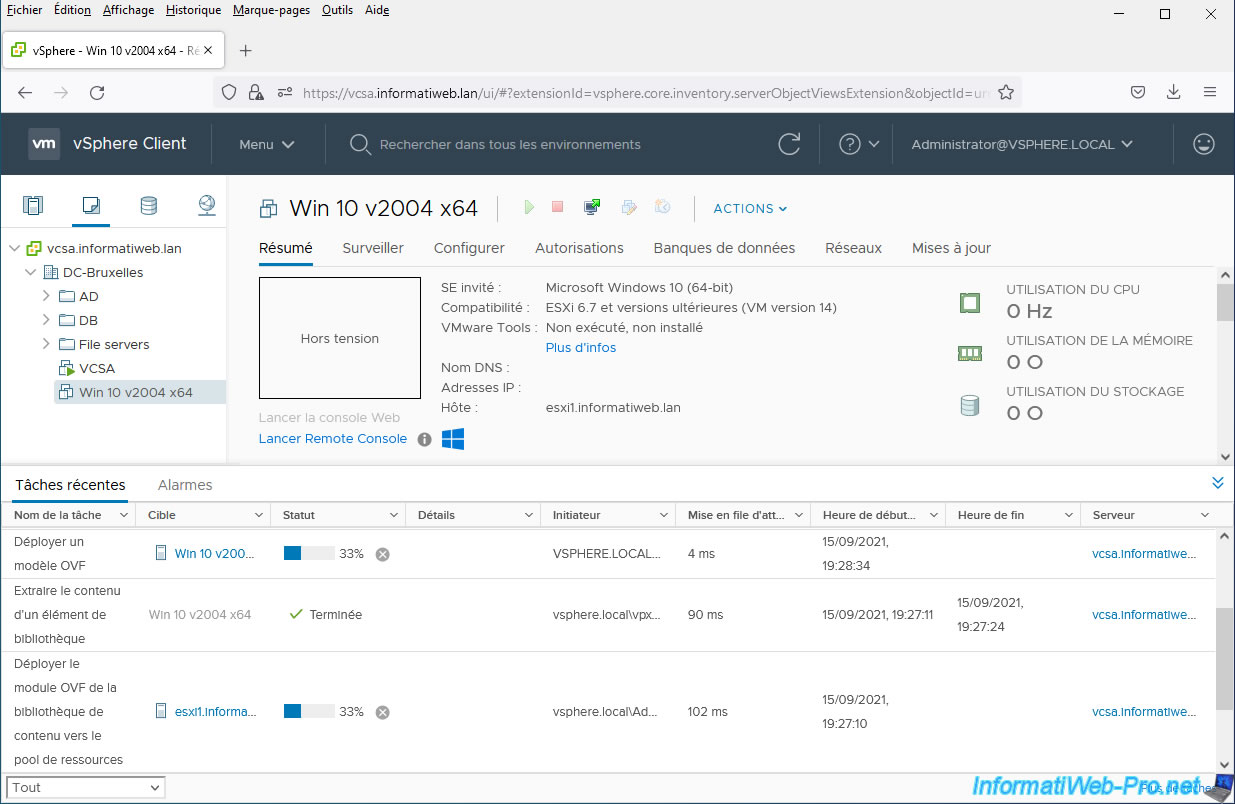Cancel the Deploy OVF template task
The height and width of the screenshot is (804, 1235).
click(x=382, y=554)
